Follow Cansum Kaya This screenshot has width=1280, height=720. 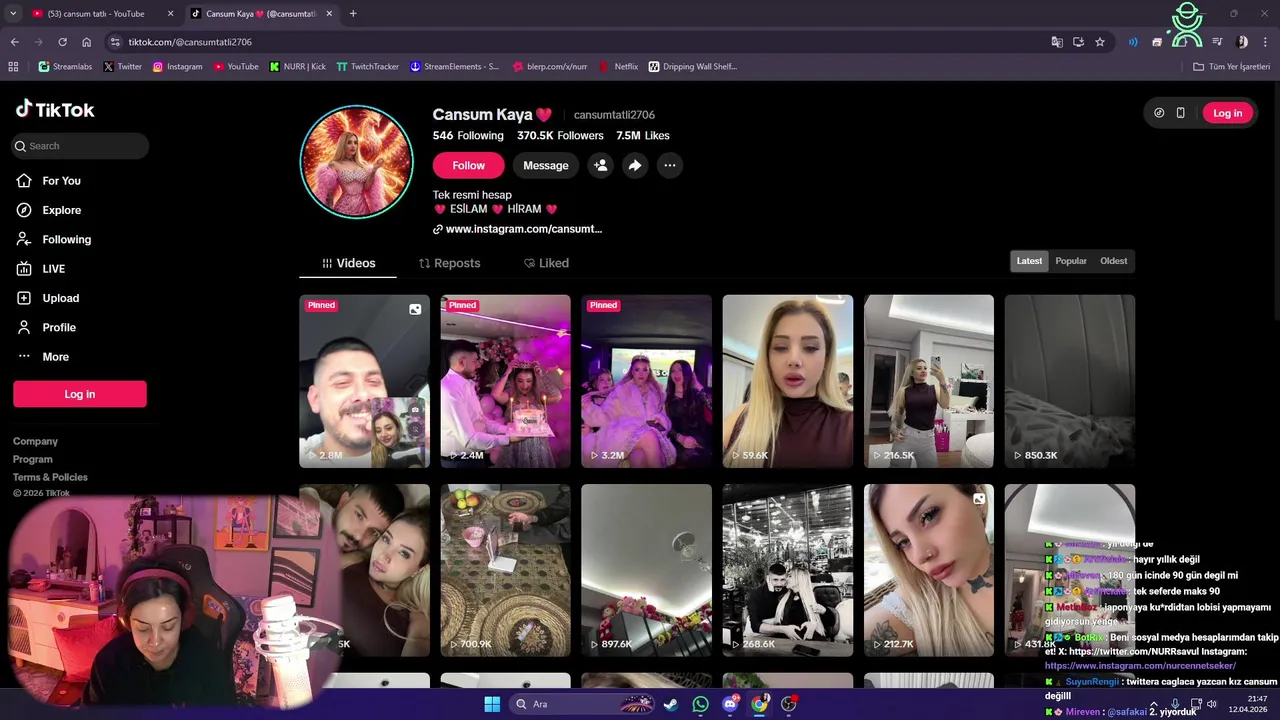point(468,165)
